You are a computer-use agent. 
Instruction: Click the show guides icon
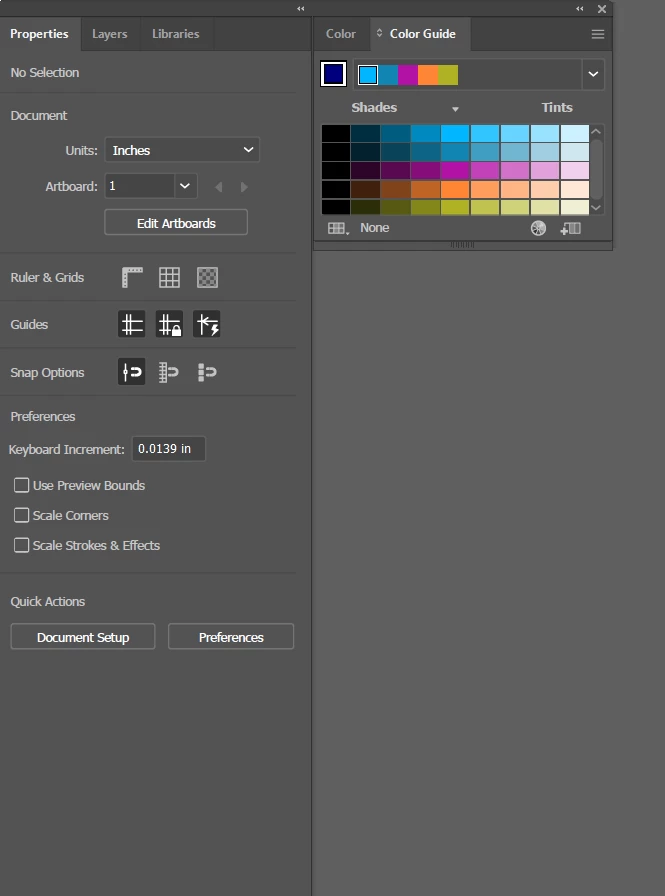click(132, 325)
